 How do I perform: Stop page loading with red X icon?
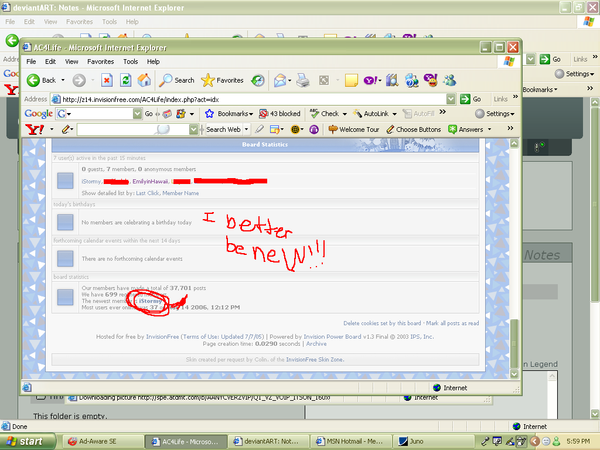(107, 80)
